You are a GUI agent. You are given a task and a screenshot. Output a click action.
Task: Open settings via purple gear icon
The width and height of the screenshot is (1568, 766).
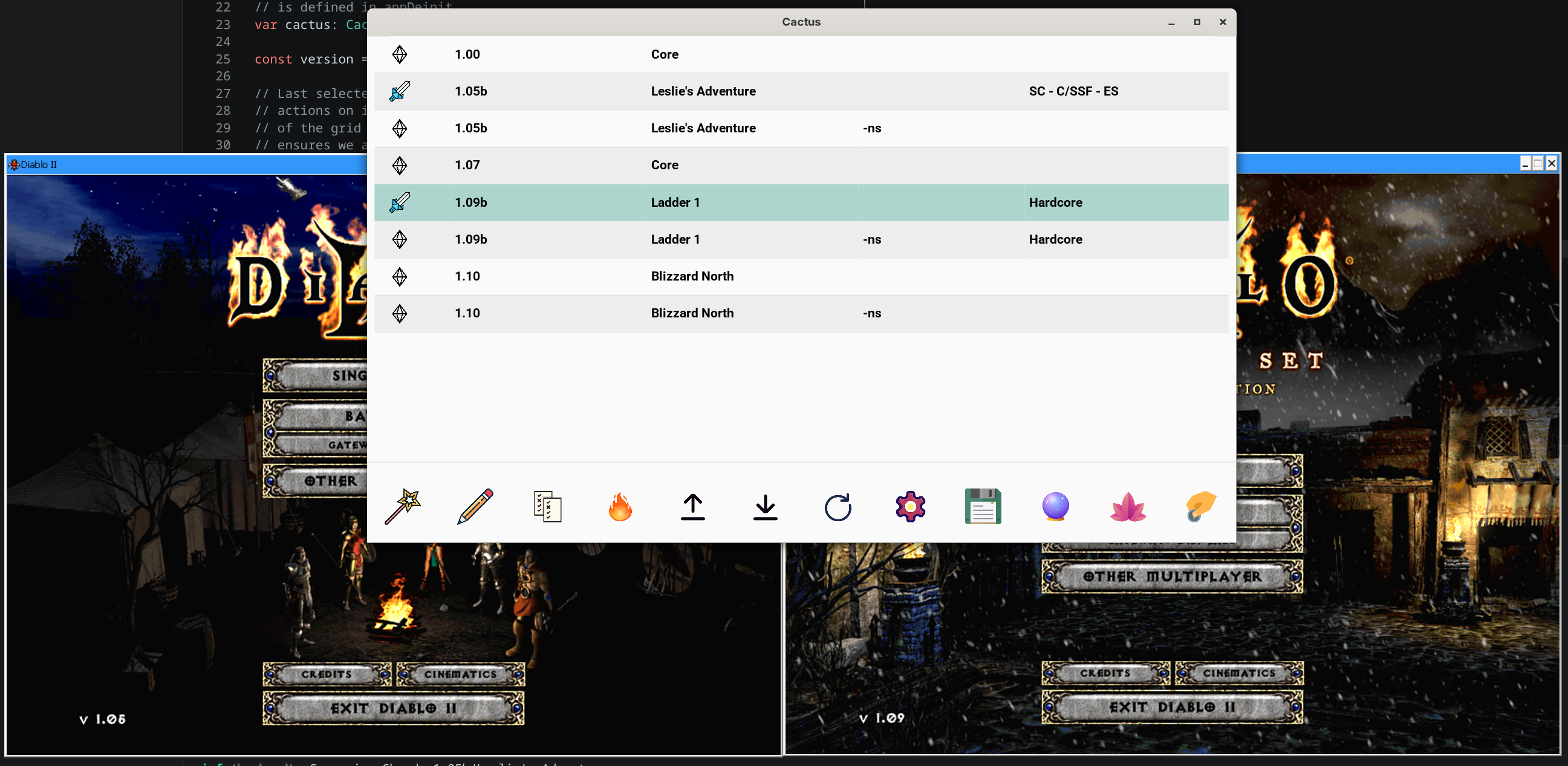pyautogui.click(x=911, y=506)
